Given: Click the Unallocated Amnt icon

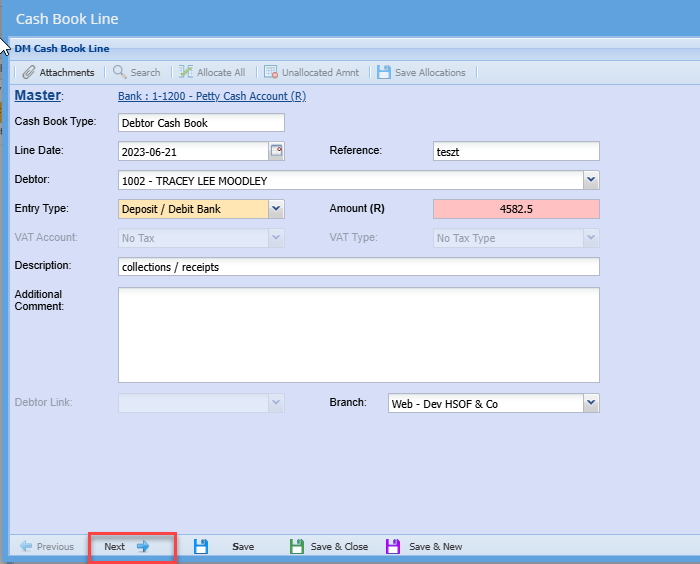Looking at the screenshot, I should tap(271, 72).
